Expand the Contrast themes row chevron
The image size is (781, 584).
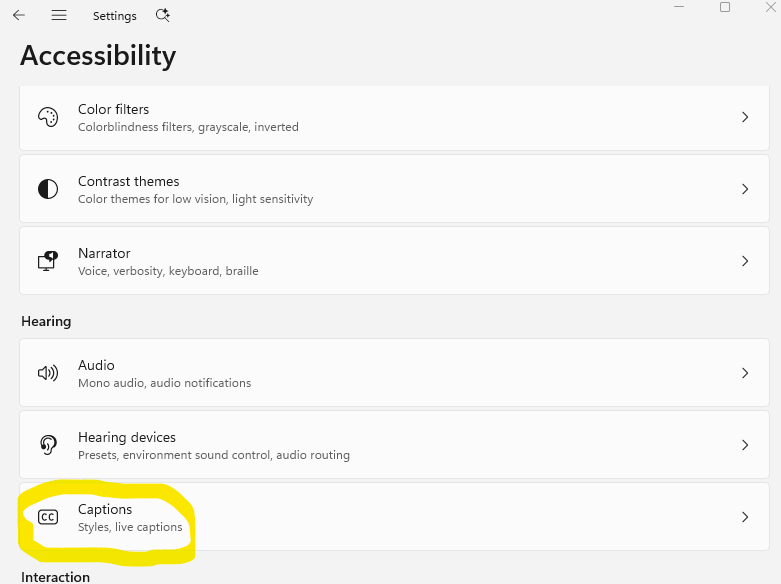coord(745,189)
